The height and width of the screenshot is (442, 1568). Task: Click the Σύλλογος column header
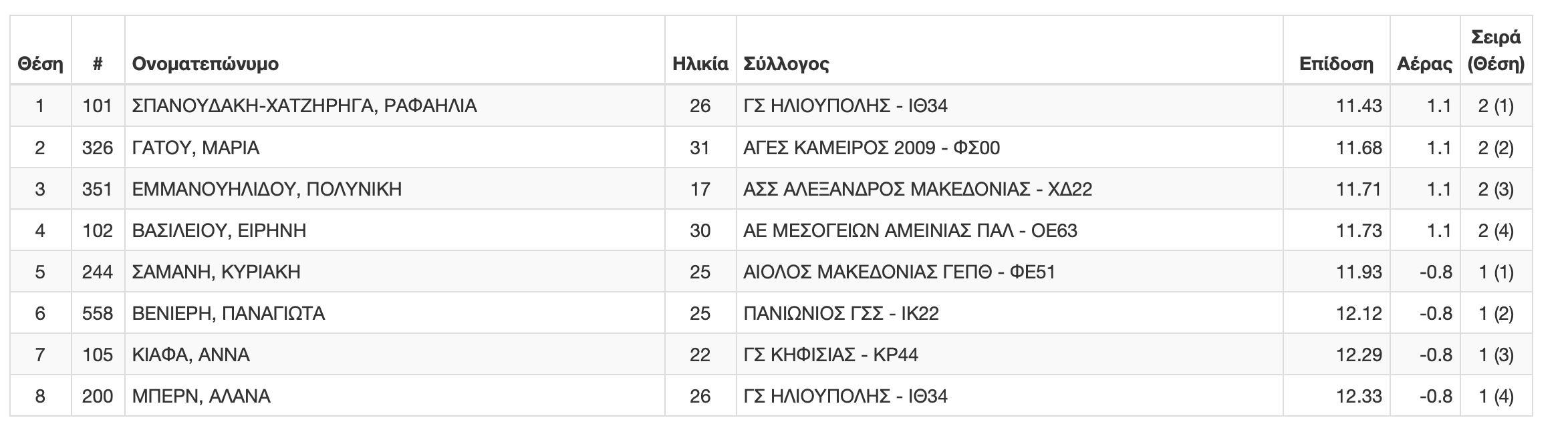click(786, 64)
